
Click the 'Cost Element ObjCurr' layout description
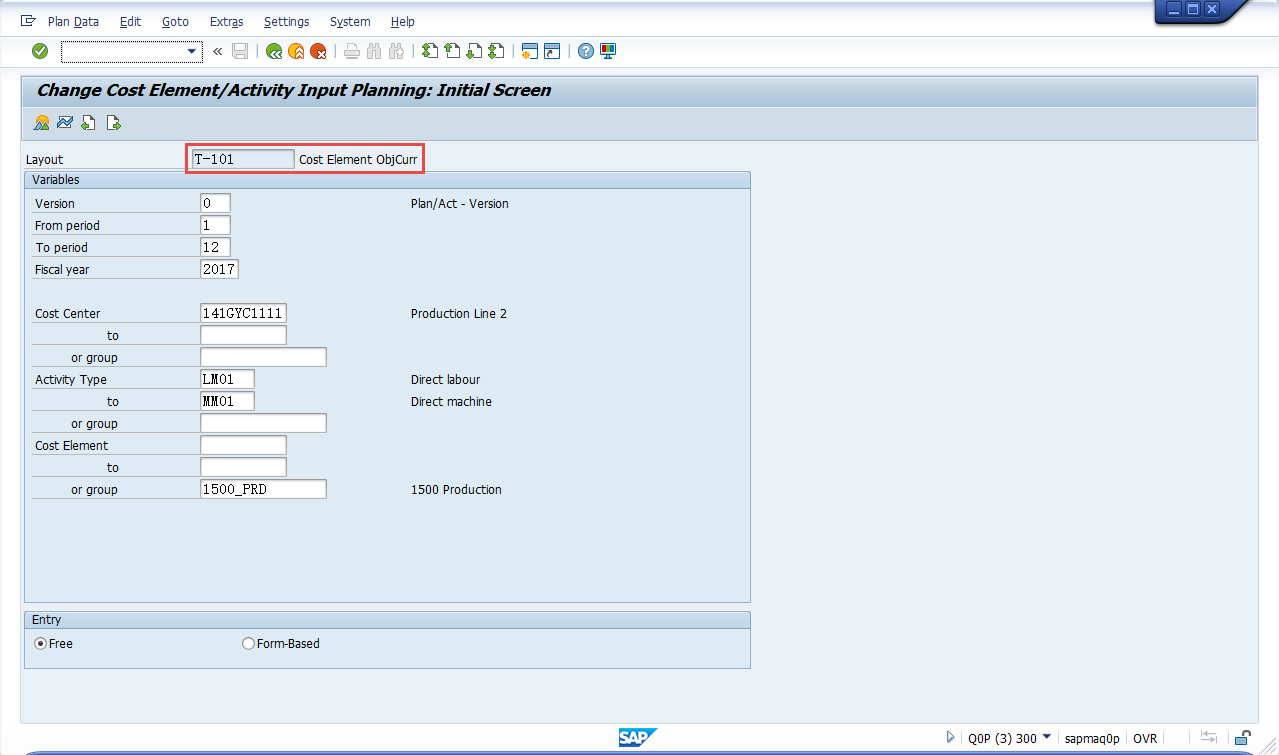coord(358,159)
